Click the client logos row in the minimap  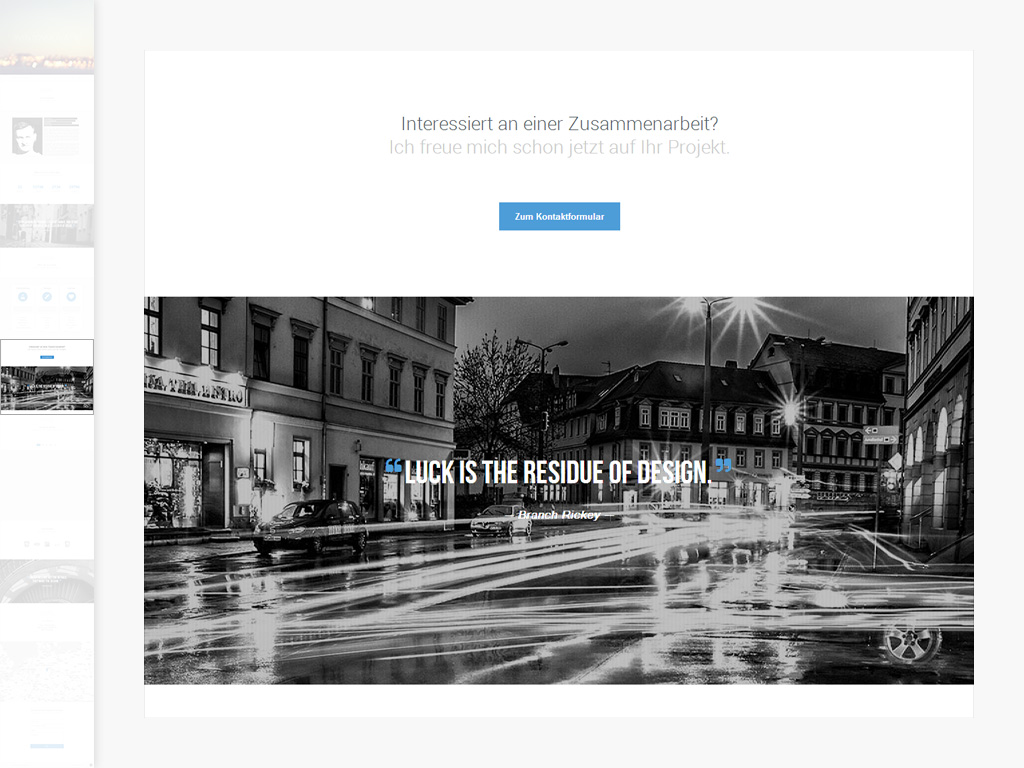point(47,543)
